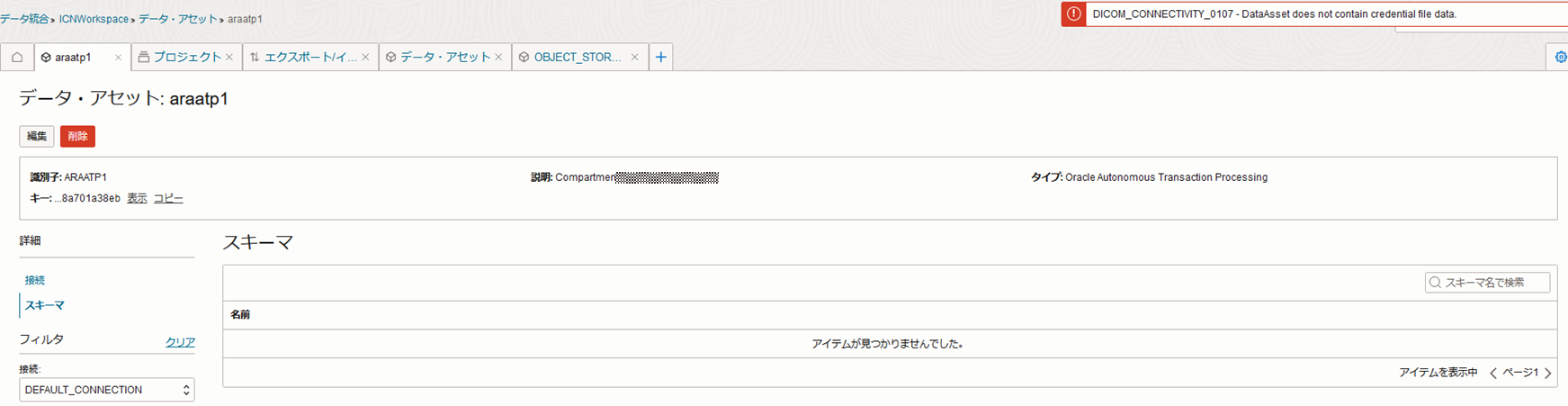Click データ統合 in the breadcrumb
Viewport: 1568px width, 406px height.
(25, 19)
